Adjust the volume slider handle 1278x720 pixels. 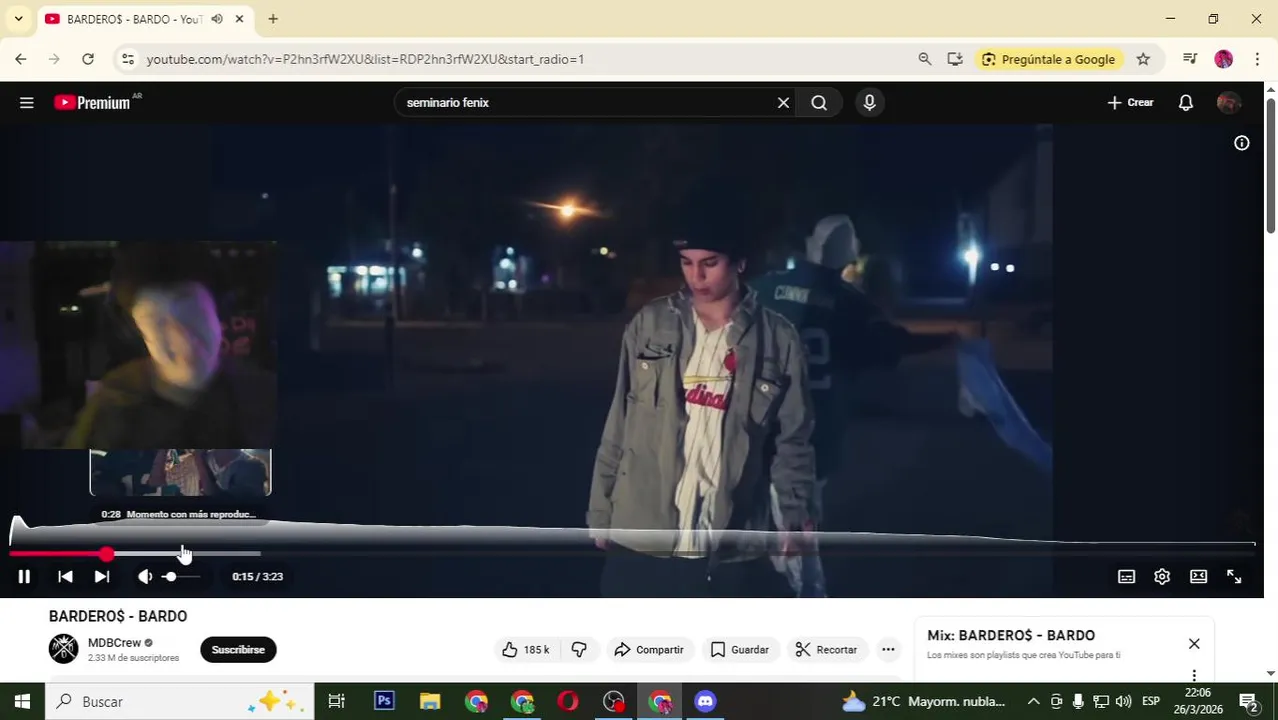tap(170, 576)
